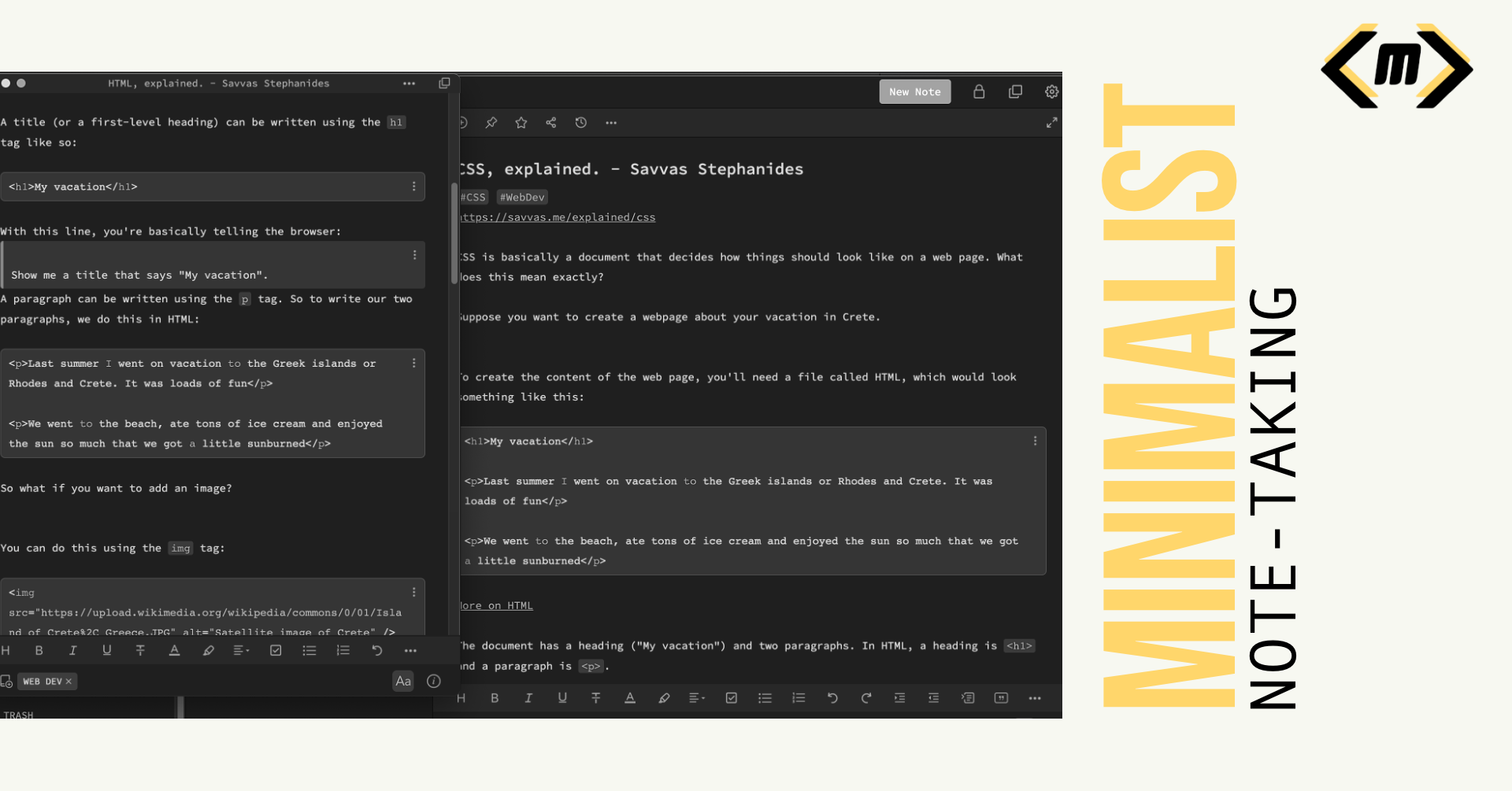Open text alignment dropdown in right toolbar
Viewport: 1512px width, 791px height.
pos(697,698)
